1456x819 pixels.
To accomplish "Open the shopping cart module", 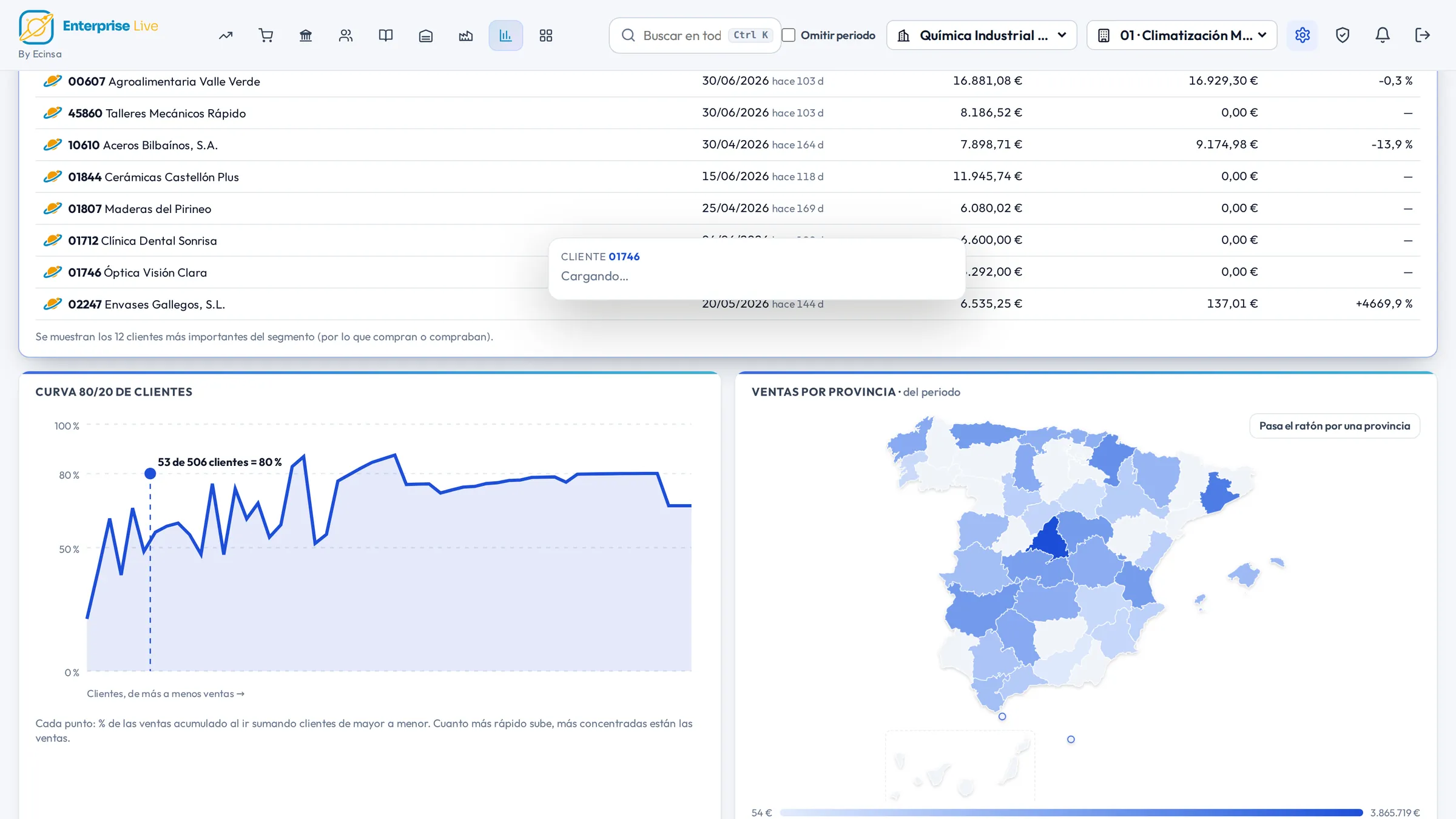I will pyautogui.click(x=266, y=36).
